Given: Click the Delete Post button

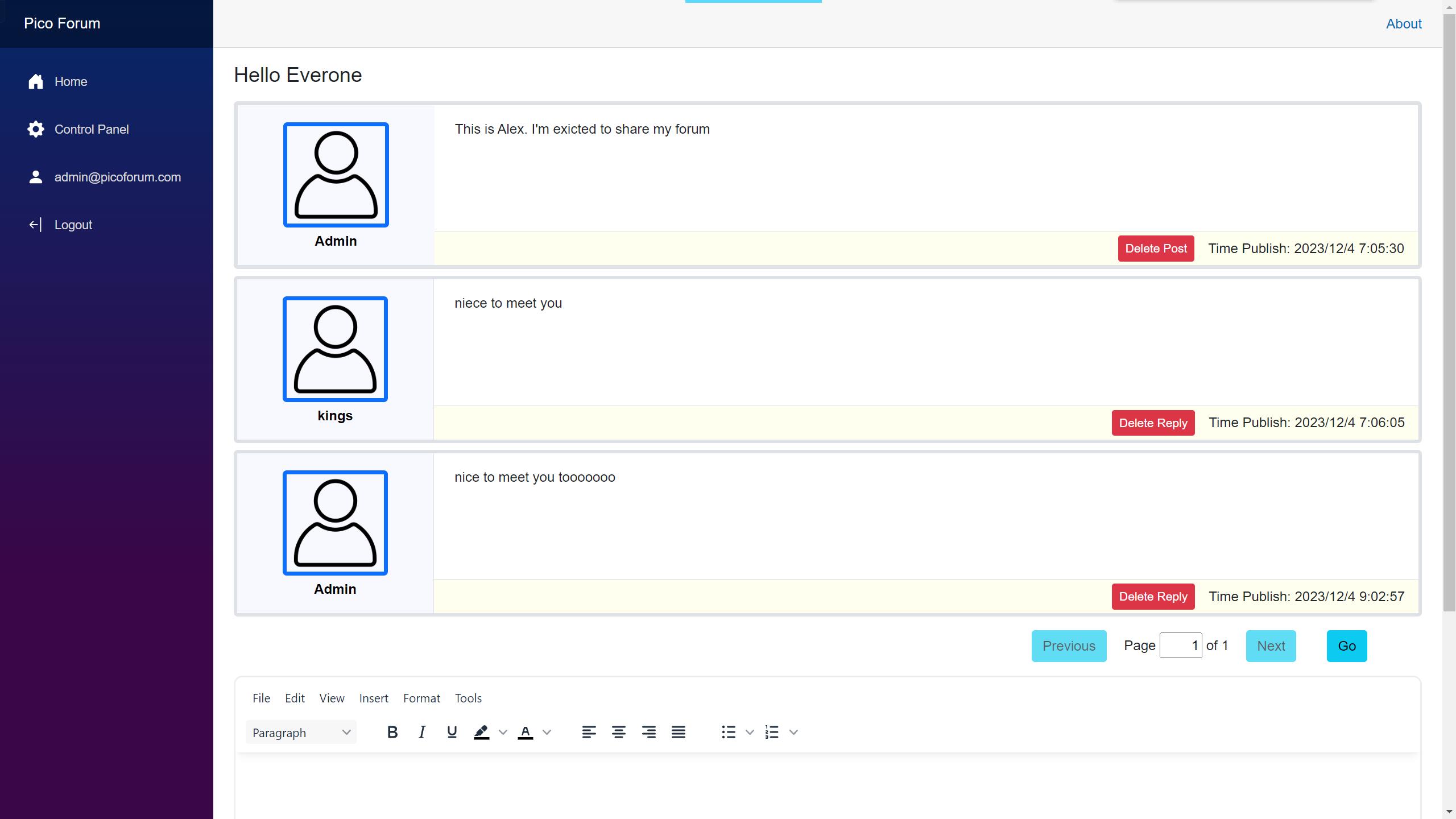Looking at the screenshot, I should click(x=1156, y=249).
